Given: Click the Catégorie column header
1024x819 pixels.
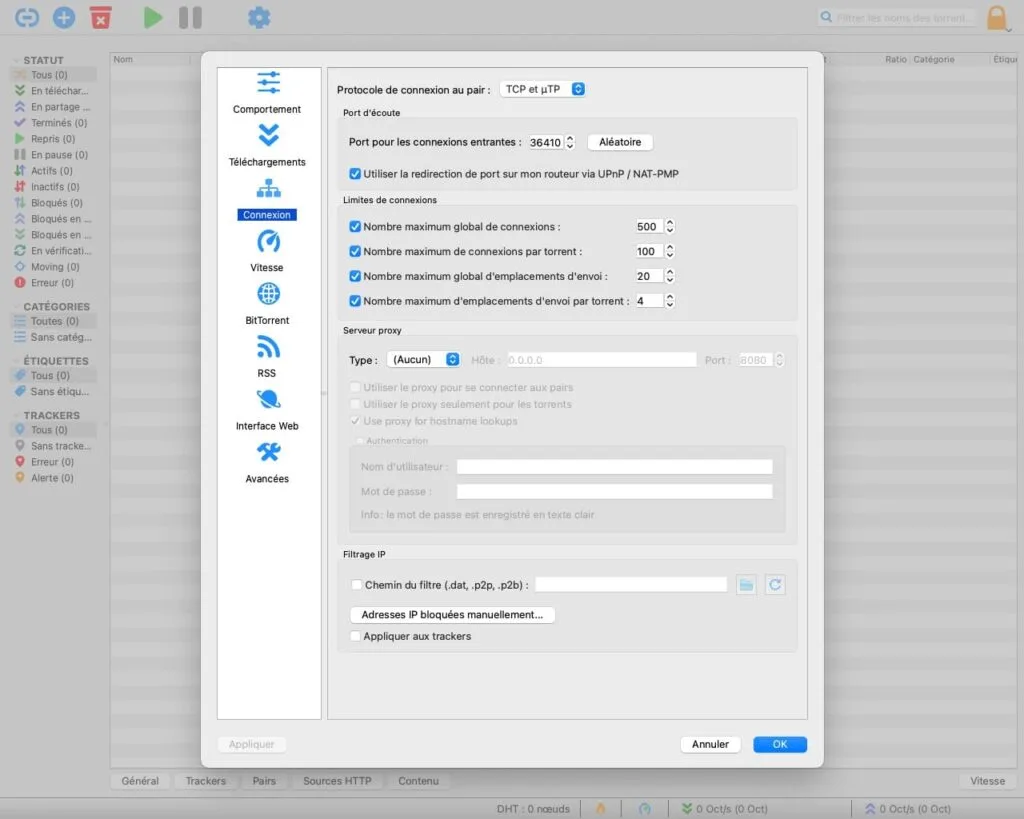Looking at the screenshot, I should pyautogui.click(x=933, y=59).
